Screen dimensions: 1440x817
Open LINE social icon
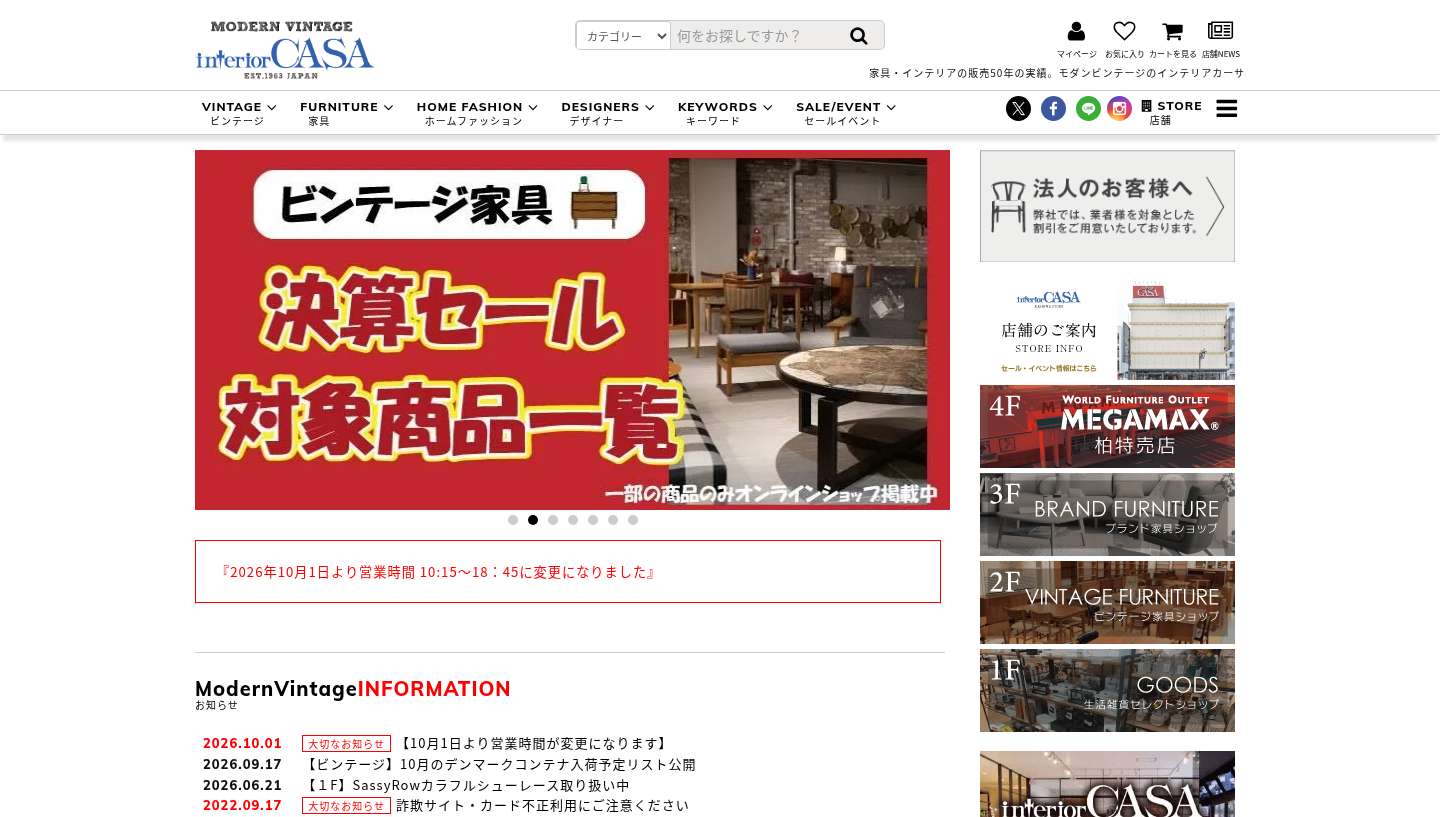(x=1088, y=108)
